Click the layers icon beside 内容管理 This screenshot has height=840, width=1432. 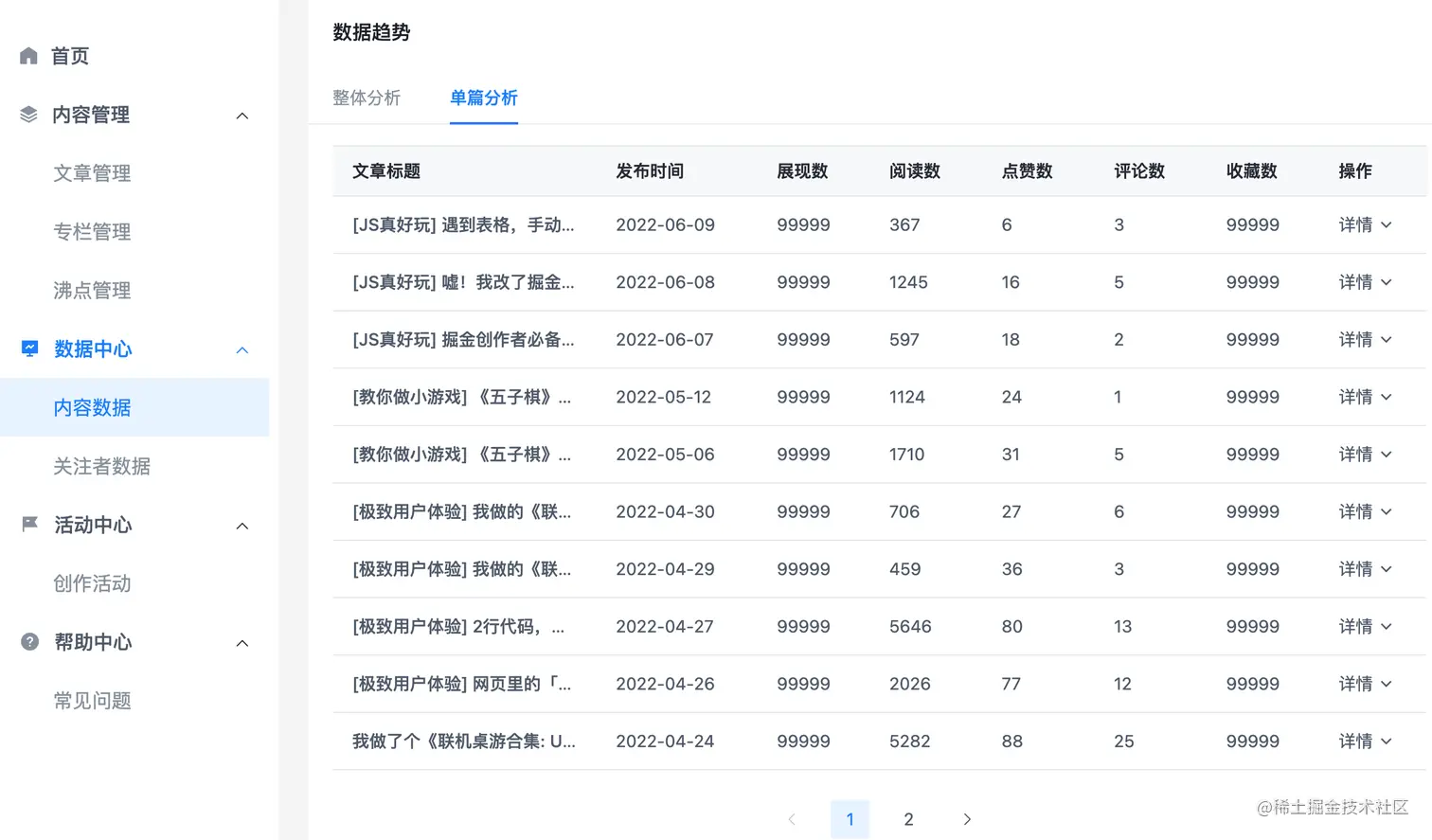point(28,115)
